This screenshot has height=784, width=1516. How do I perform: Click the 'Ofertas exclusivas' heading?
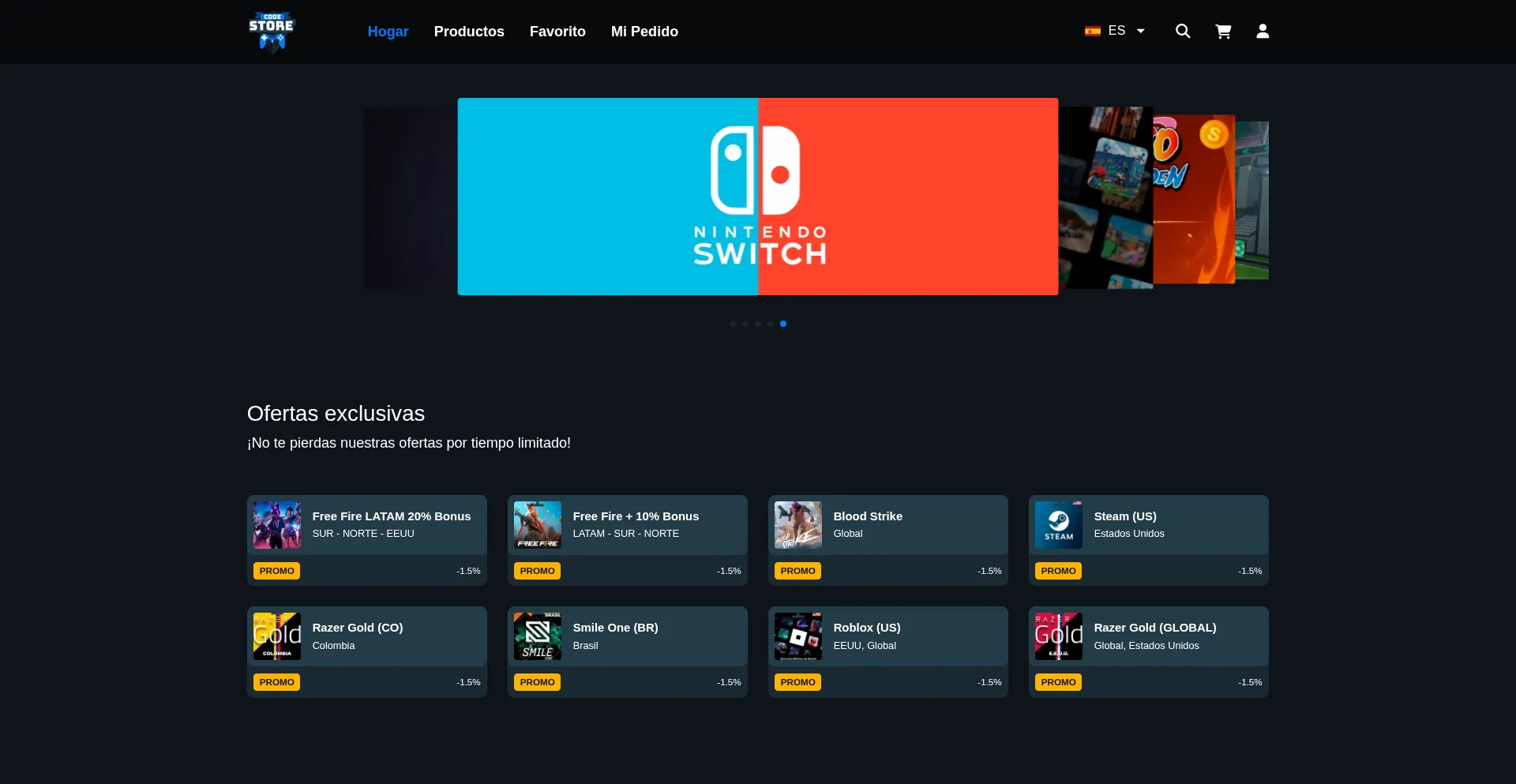(336, 414)
